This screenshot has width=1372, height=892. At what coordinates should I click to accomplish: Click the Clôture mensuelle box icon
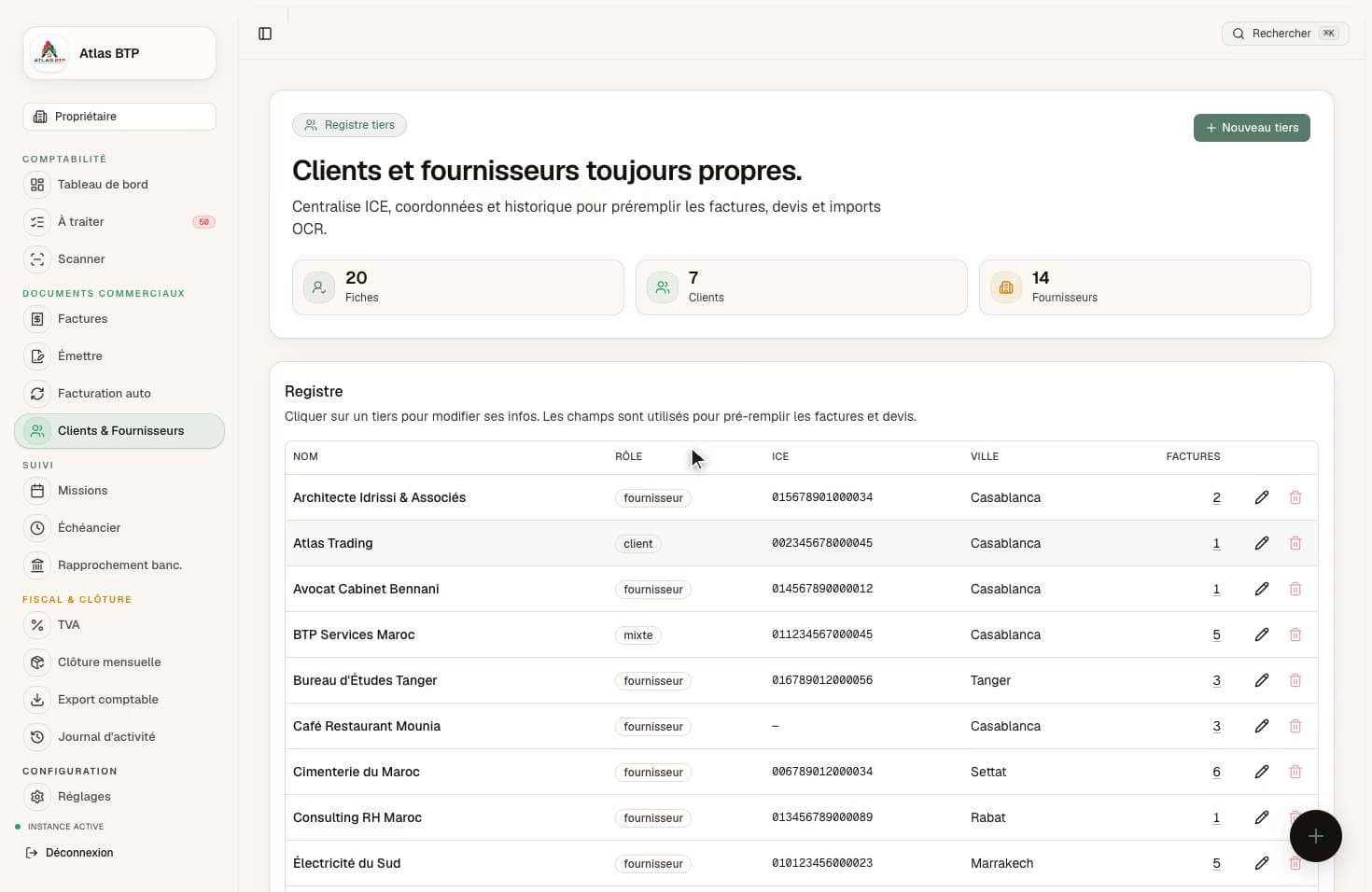37,662
